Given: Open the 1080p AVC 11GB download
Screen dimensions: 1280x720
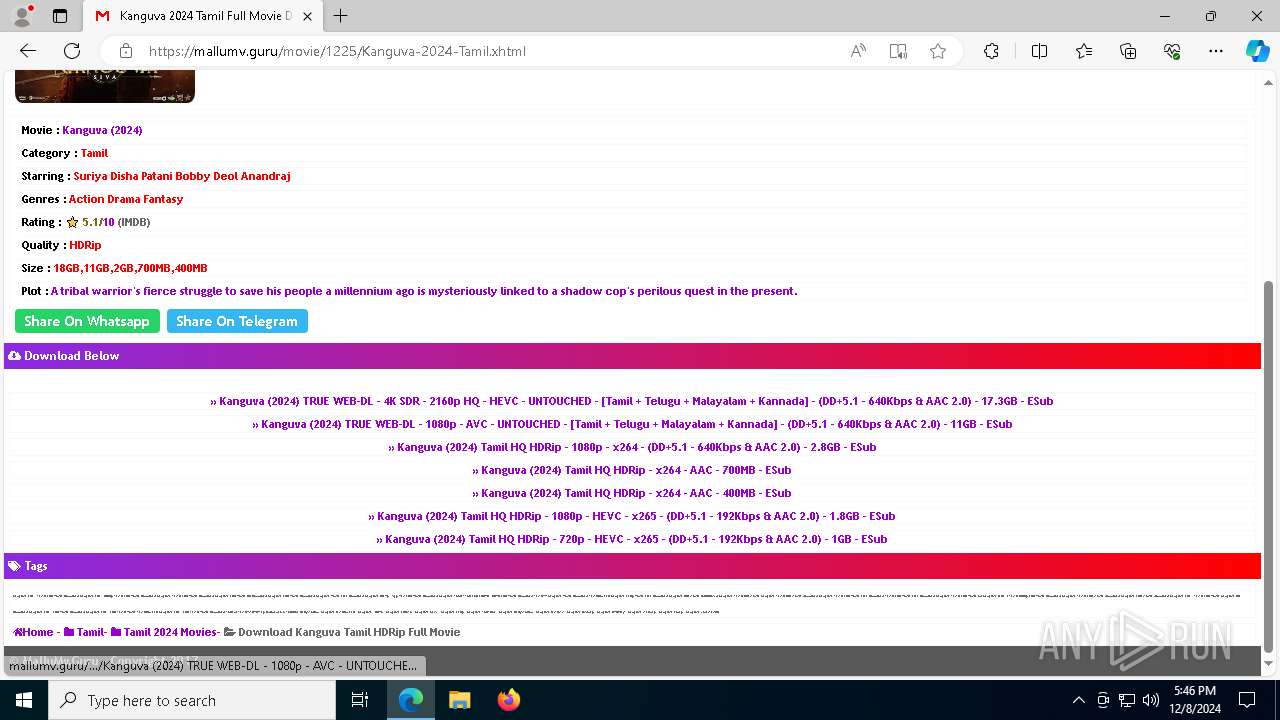Looking at the screenshot, I should (632, 424).
